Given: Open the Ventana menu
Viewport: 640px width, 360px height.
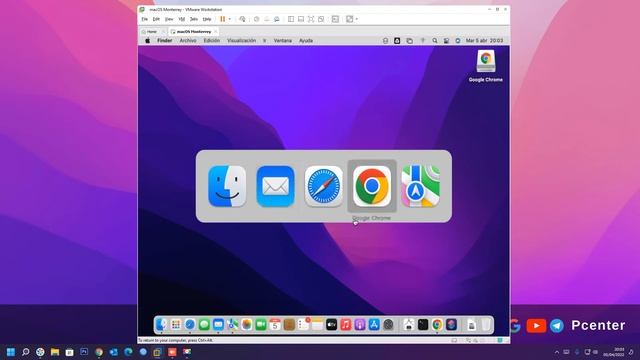Looking at the screenshot, I should (282, 40).
